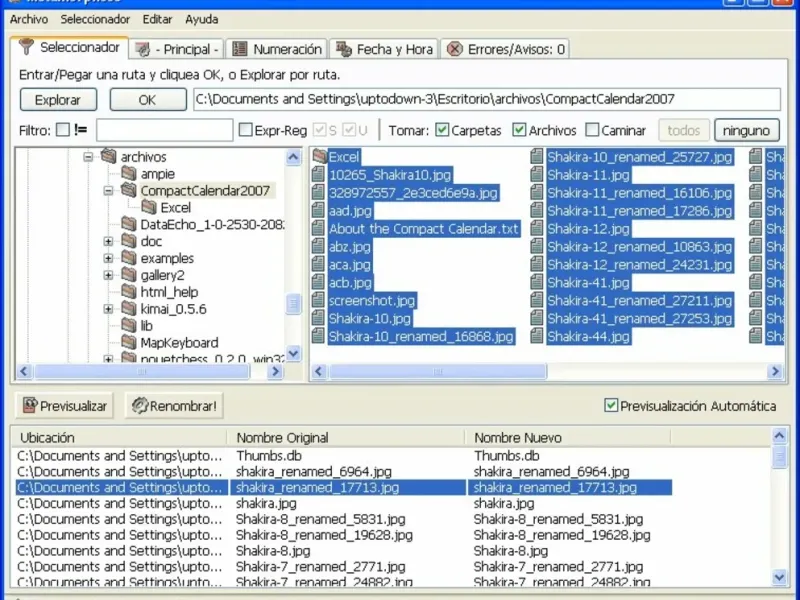Viewport: 800px width, 600px height.
Task: Select the shakira_renamed_6964.jpg original name cell
Action: click(x=314, y=471)
